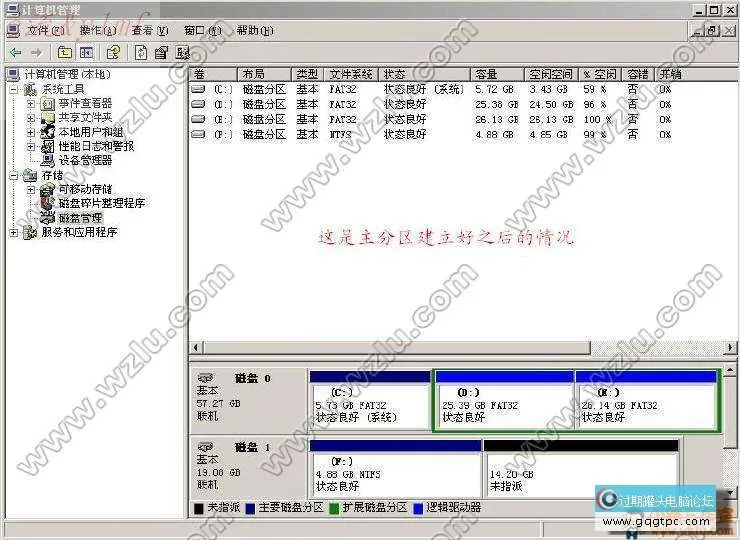Select the (F:) 4.88 GB NTFS partition block

click(395, 468)
